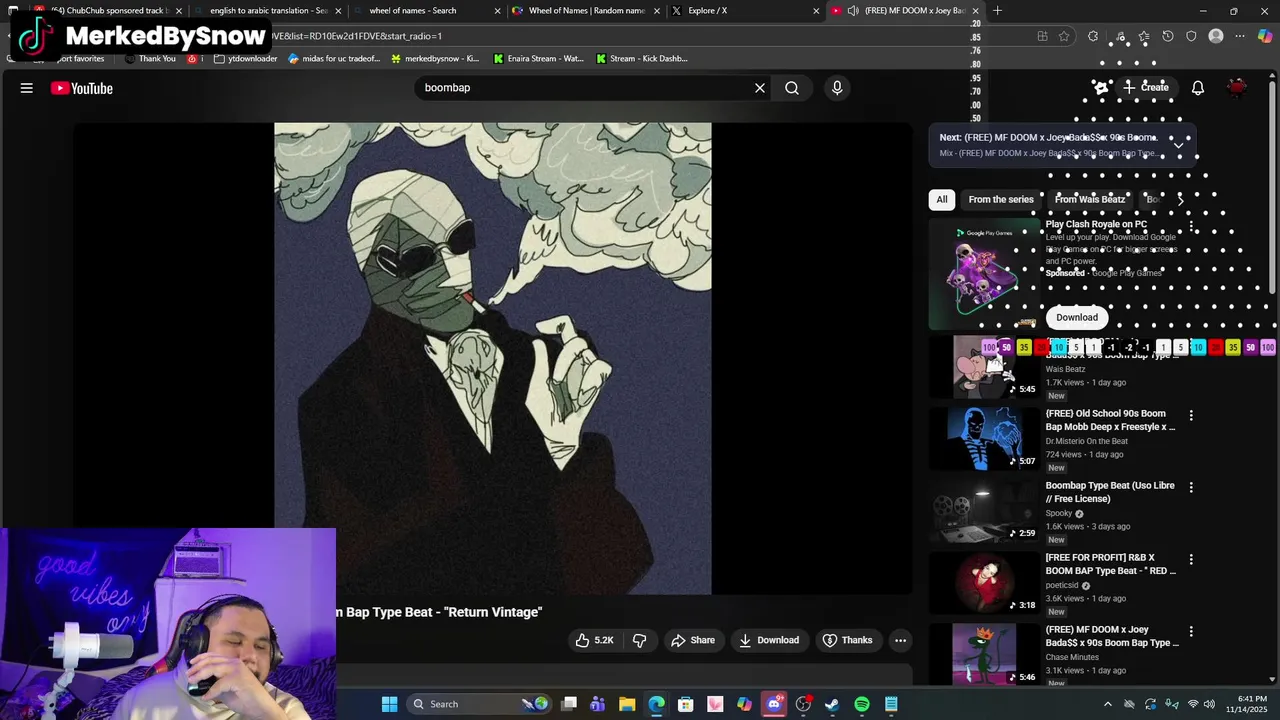
Task: Open browser history icon
Action: click(1167, 36)
